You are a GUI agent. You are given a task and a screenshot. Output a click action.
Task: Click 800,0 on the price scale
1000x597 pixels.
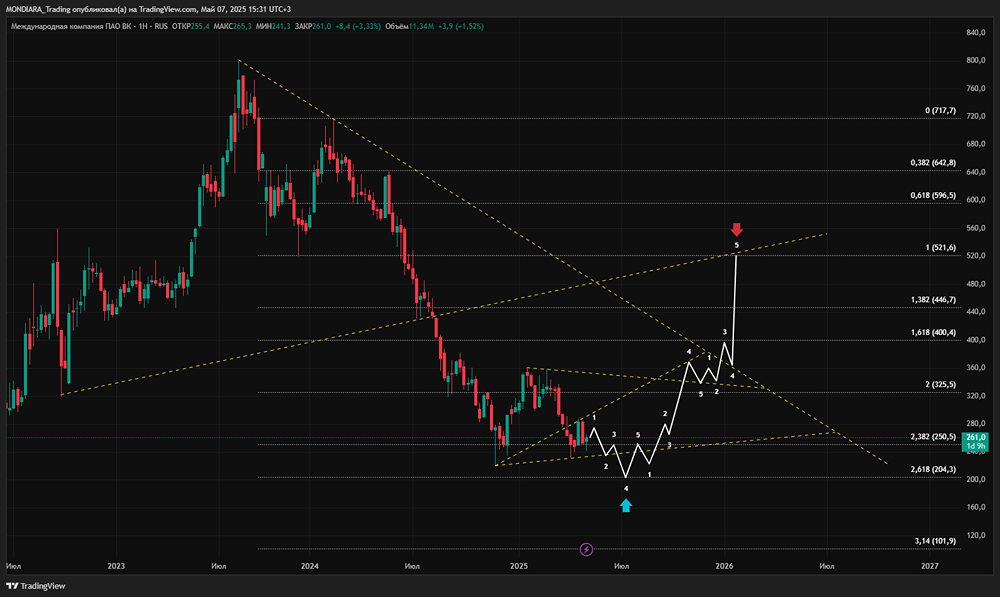(x=975, y=60)
